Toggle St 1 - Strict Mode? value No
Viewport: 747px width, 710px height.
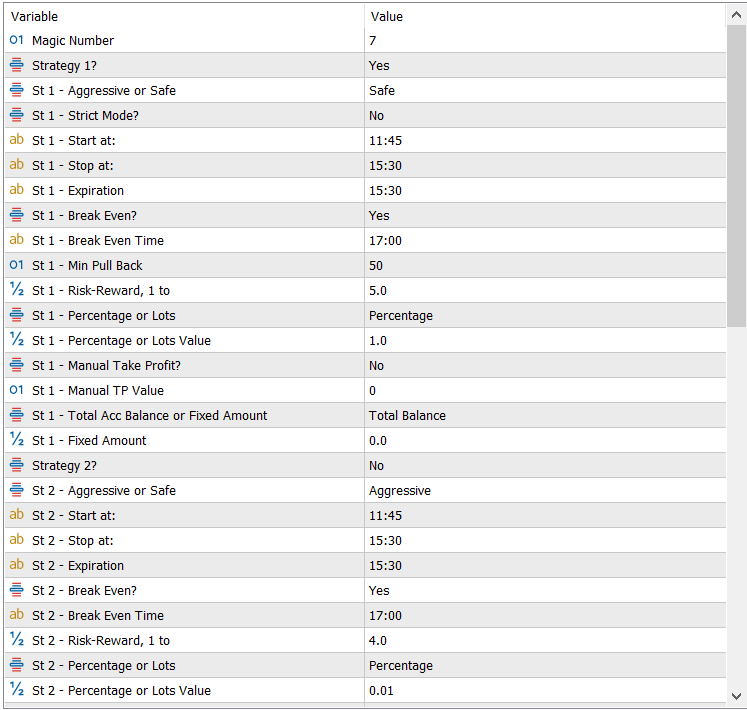(377, 115)
